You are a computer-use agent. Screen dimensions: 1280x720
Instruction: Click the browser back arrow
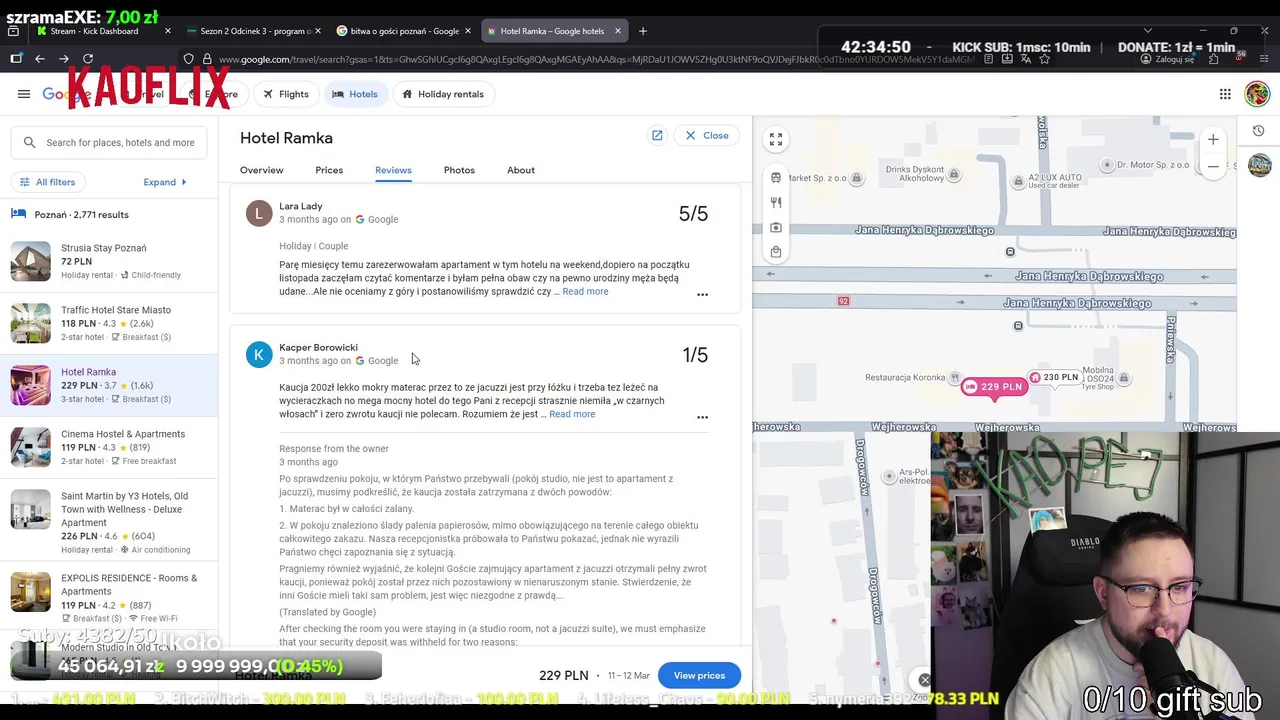click(40, 59)
